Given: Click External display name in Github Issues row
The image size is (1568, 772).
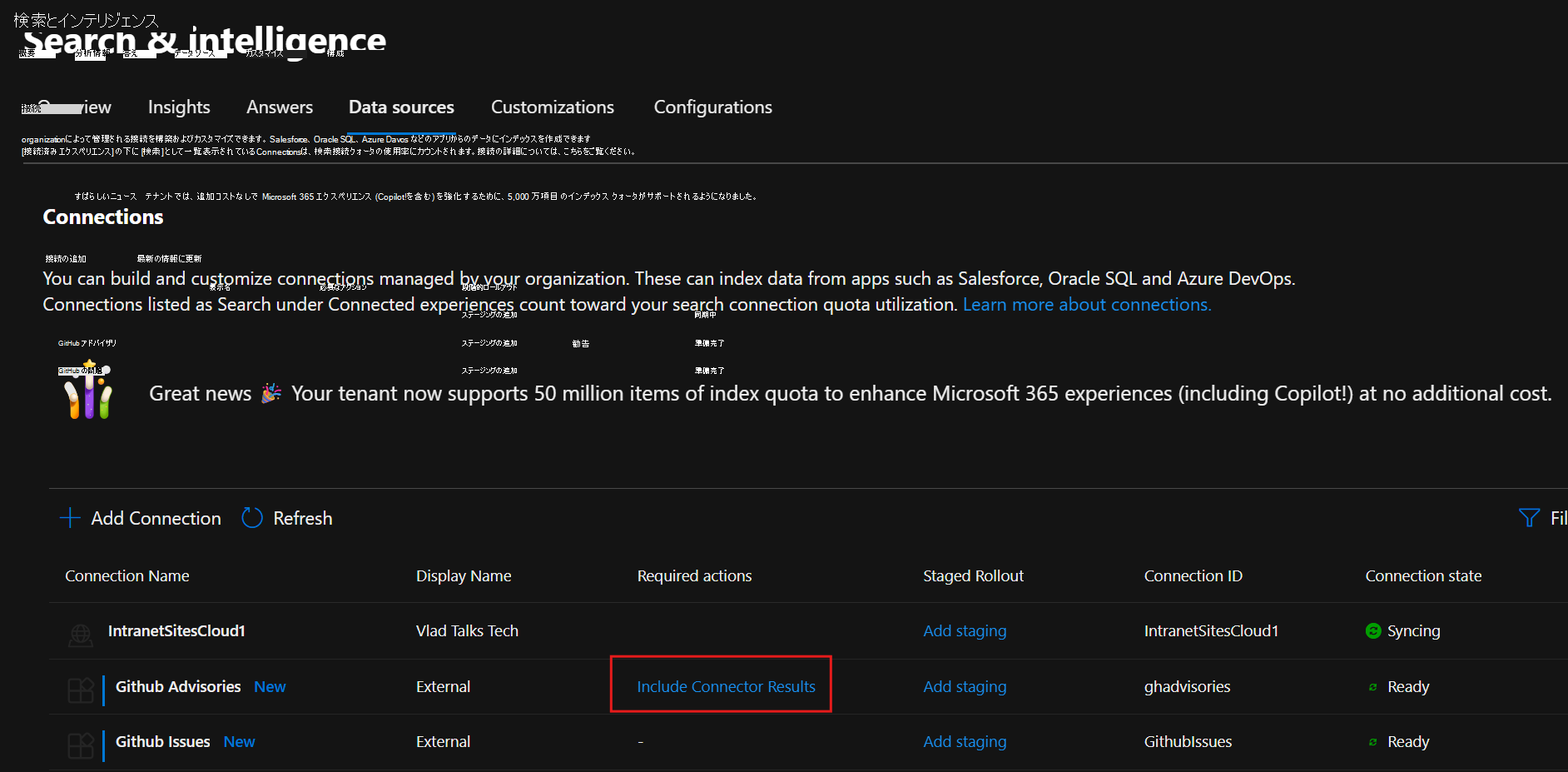Looking at the screenshot, I should tap(443, 742).
